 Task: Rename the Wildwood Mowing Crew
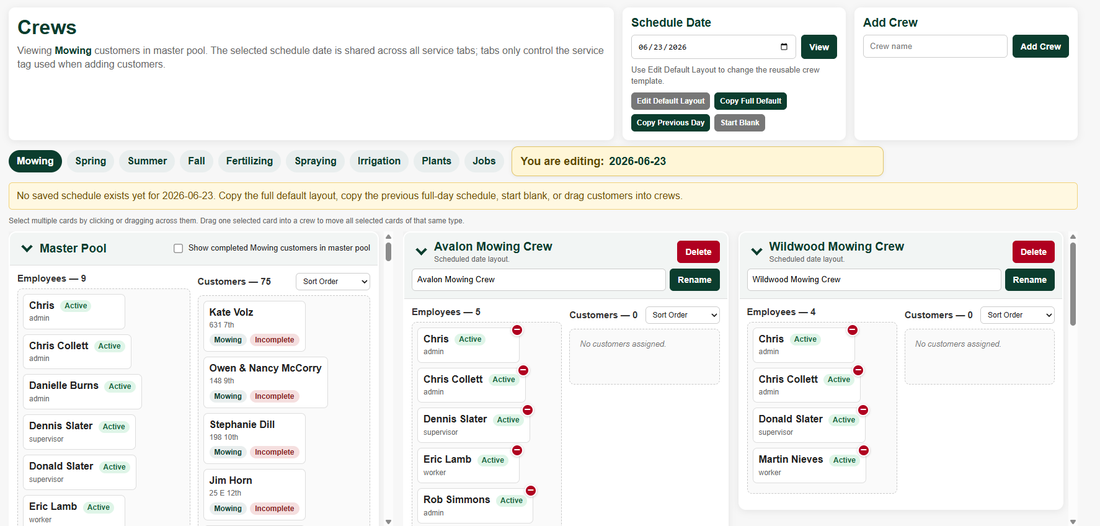1030,279
